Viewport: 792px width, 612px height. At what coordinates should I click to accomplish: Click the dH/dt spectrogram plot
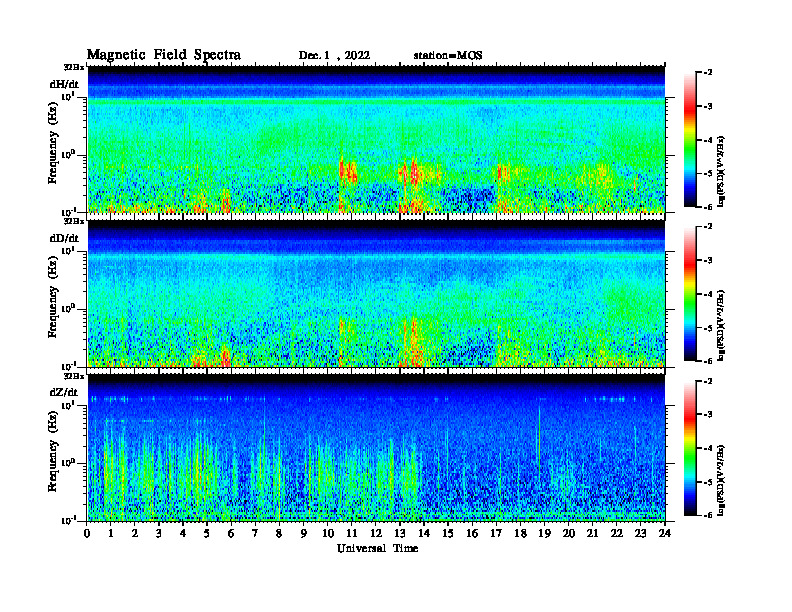pyautogui.click(x=376, y=139)
